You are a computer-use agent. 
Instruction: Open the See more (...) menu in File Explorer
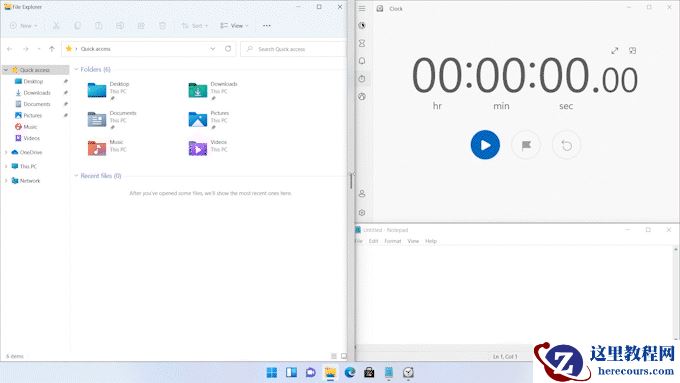266,26
